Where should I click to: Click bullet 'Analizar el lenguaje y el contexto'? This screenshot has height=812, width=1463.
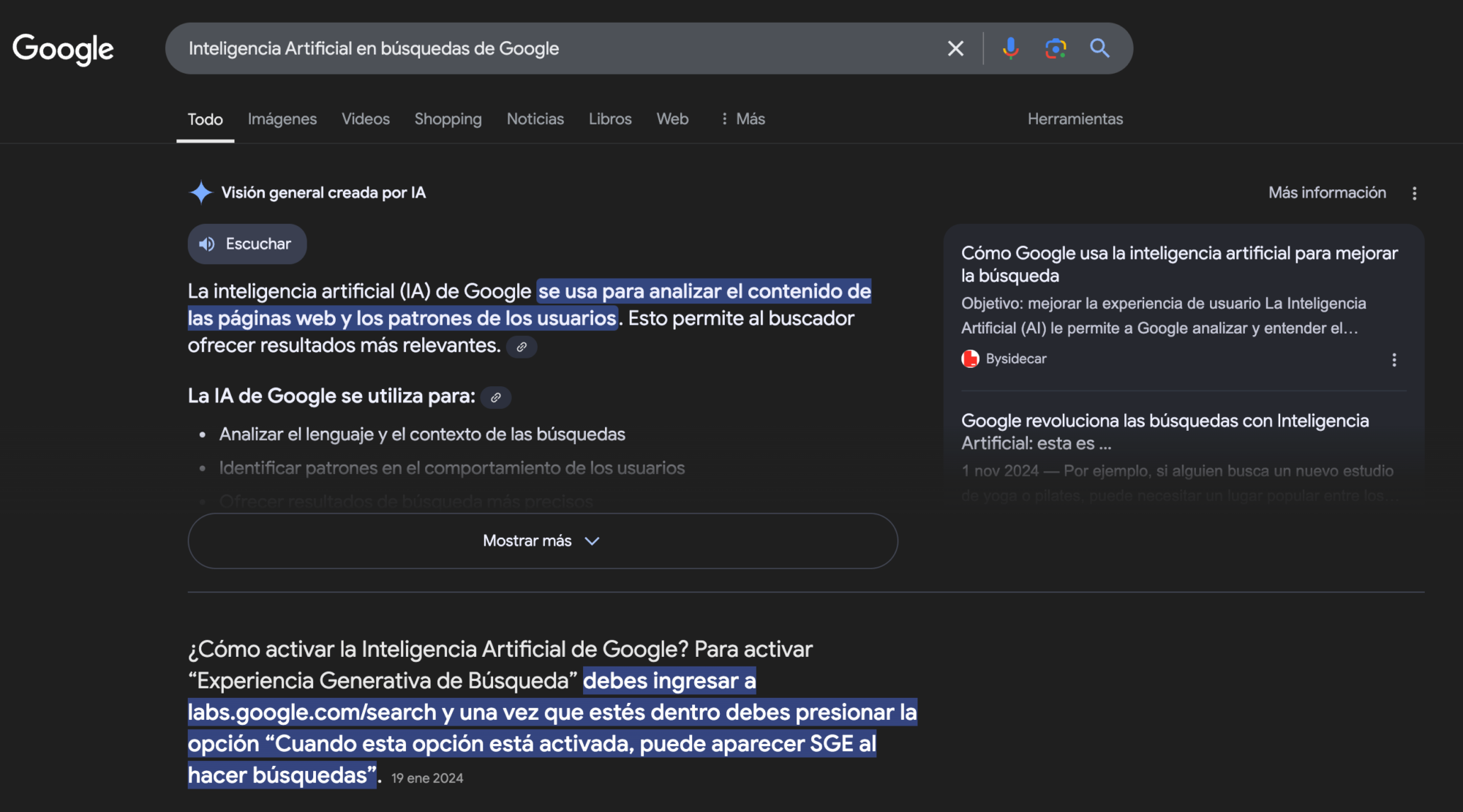pyautogui.click(x=422, y=435)
